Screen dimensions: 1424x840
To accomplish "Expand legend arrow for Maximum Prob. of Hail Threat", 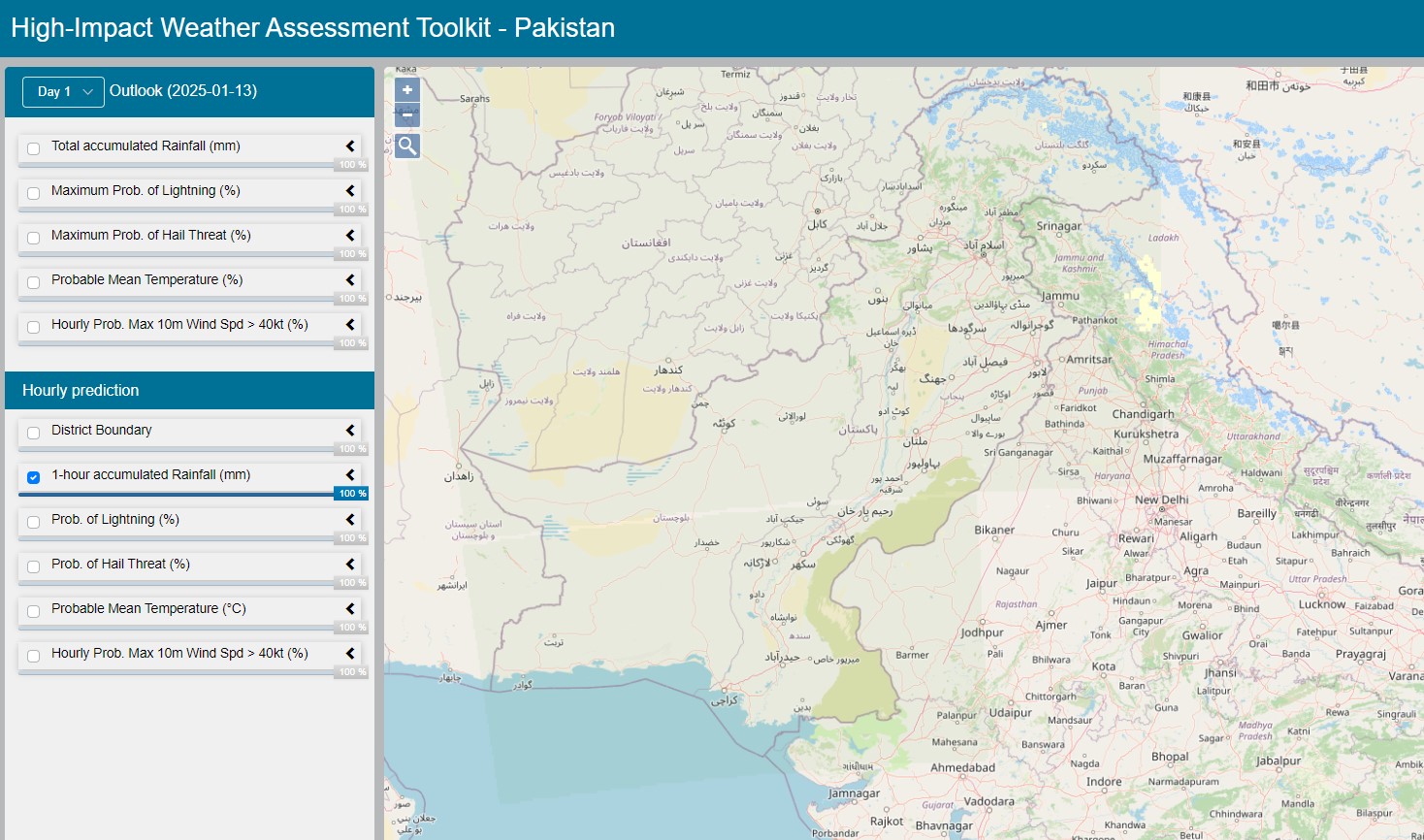I will pos(350,236).
